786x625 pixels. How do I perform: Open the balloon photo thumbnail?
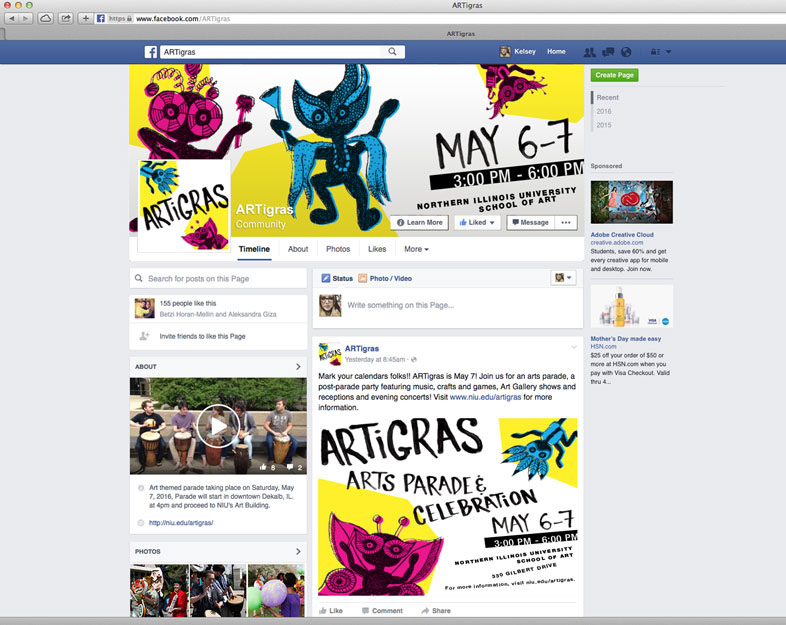(276, 590)
